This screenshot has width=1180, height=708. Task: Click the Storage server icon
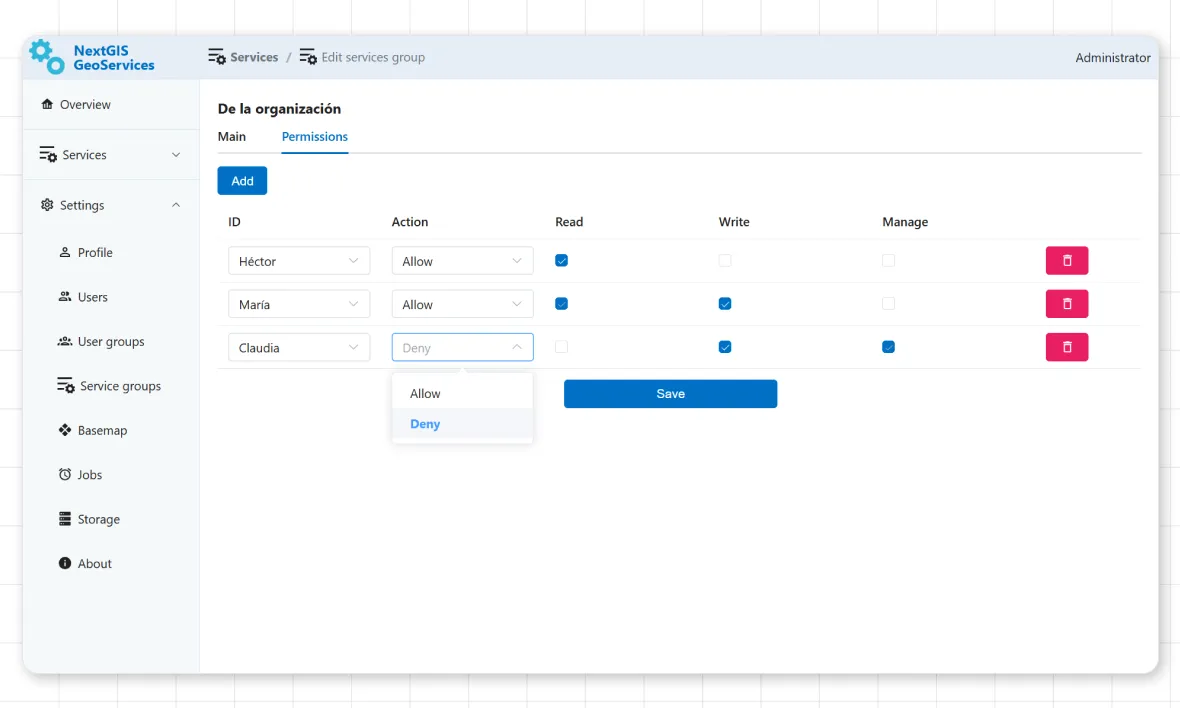(65, 518)
